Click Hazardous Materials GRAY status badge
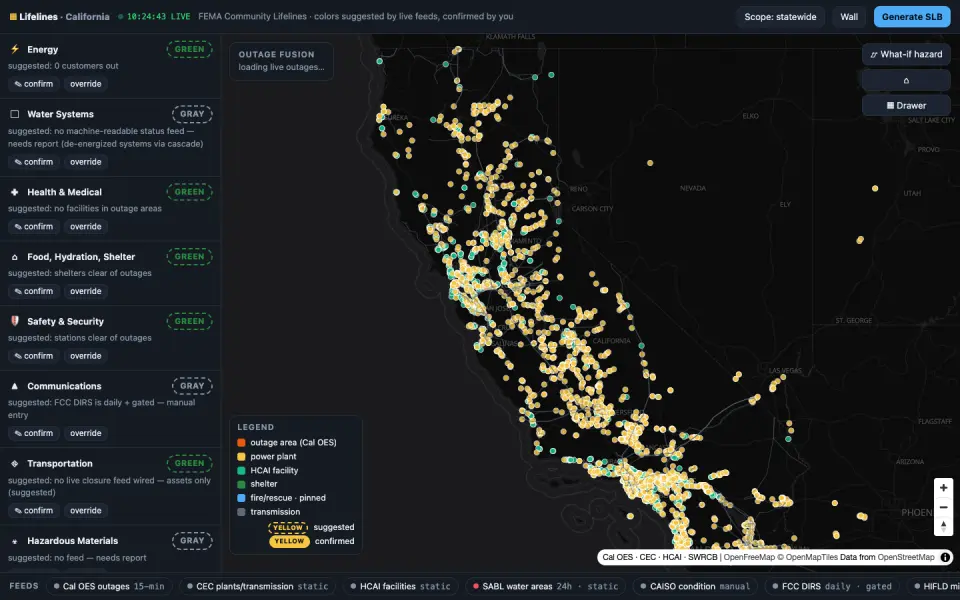This screenshot has height=600, width=960. tap(192, 541)
